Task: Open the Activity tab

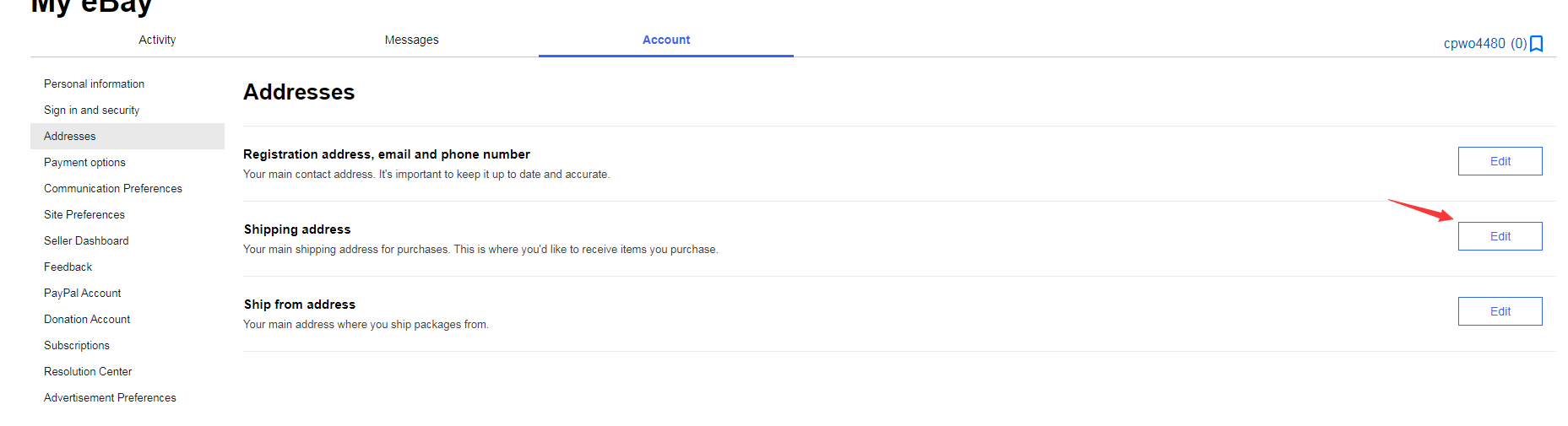Action: point(157,40)
